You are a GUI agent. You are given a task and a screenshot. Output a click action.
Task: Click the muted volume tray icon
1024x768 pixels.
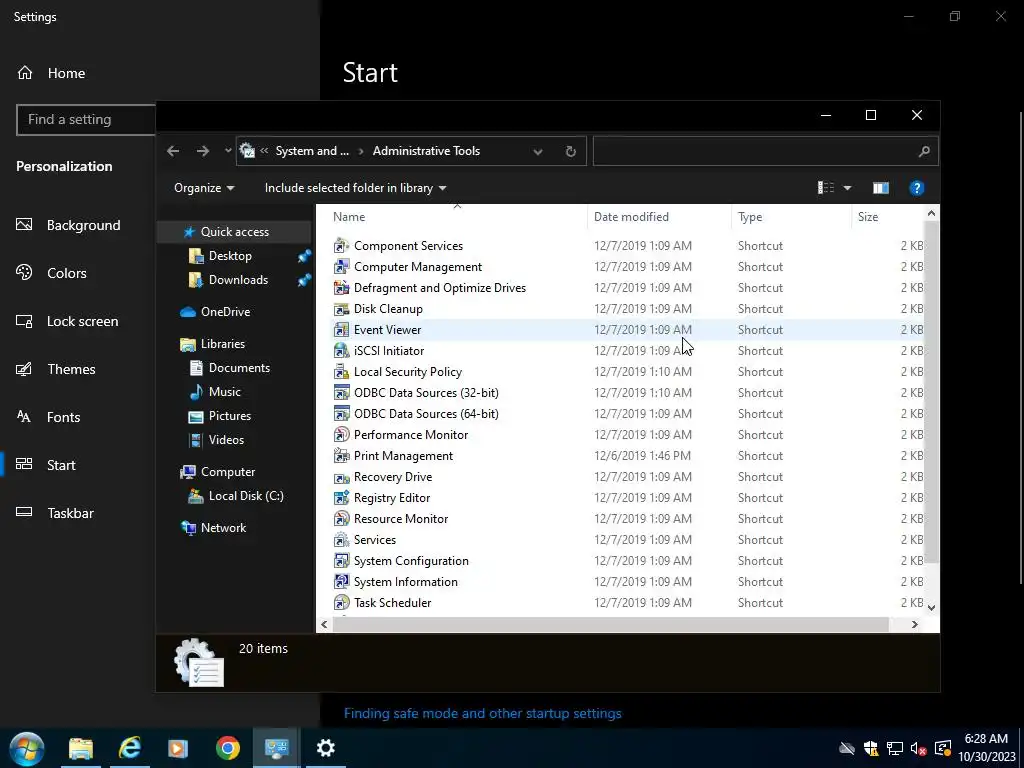[918, 748]
